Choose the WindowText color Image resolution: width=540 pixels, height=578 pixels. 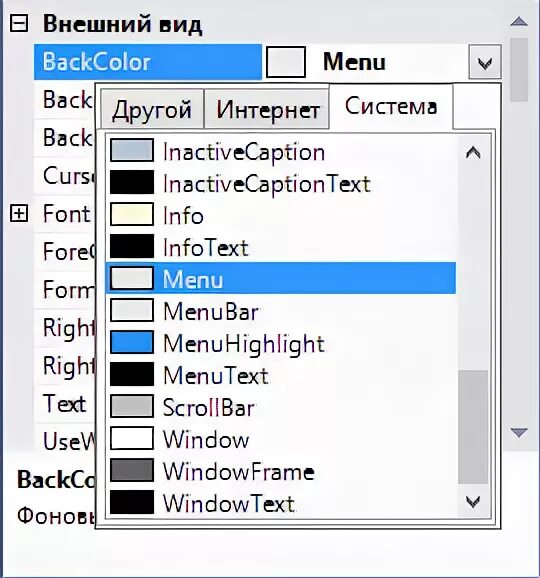[x=281, y=503]
